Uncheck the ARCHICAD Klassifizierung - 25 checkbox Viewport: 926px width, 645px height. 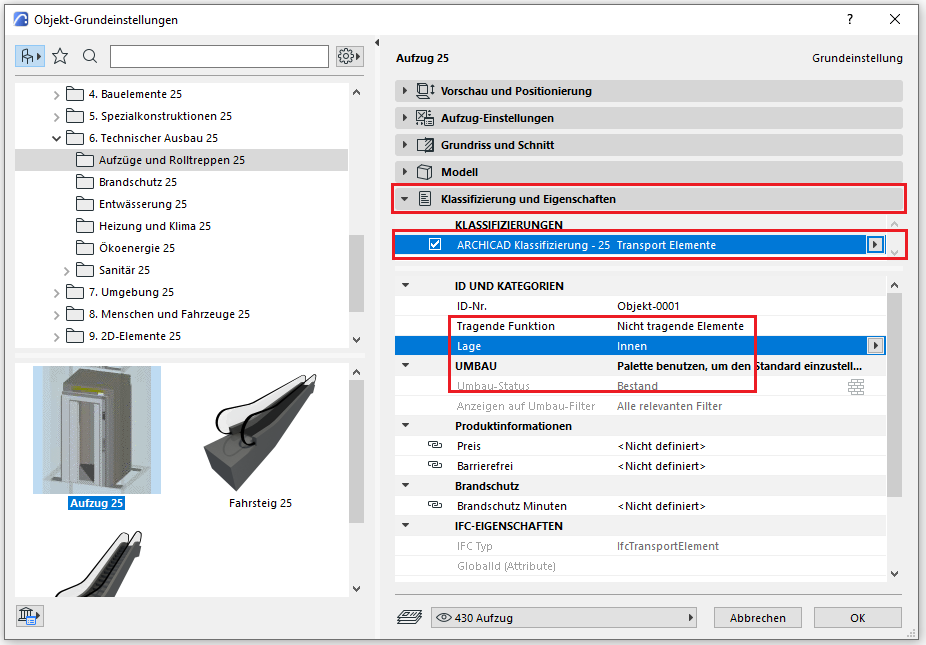[x=435, y=245]
